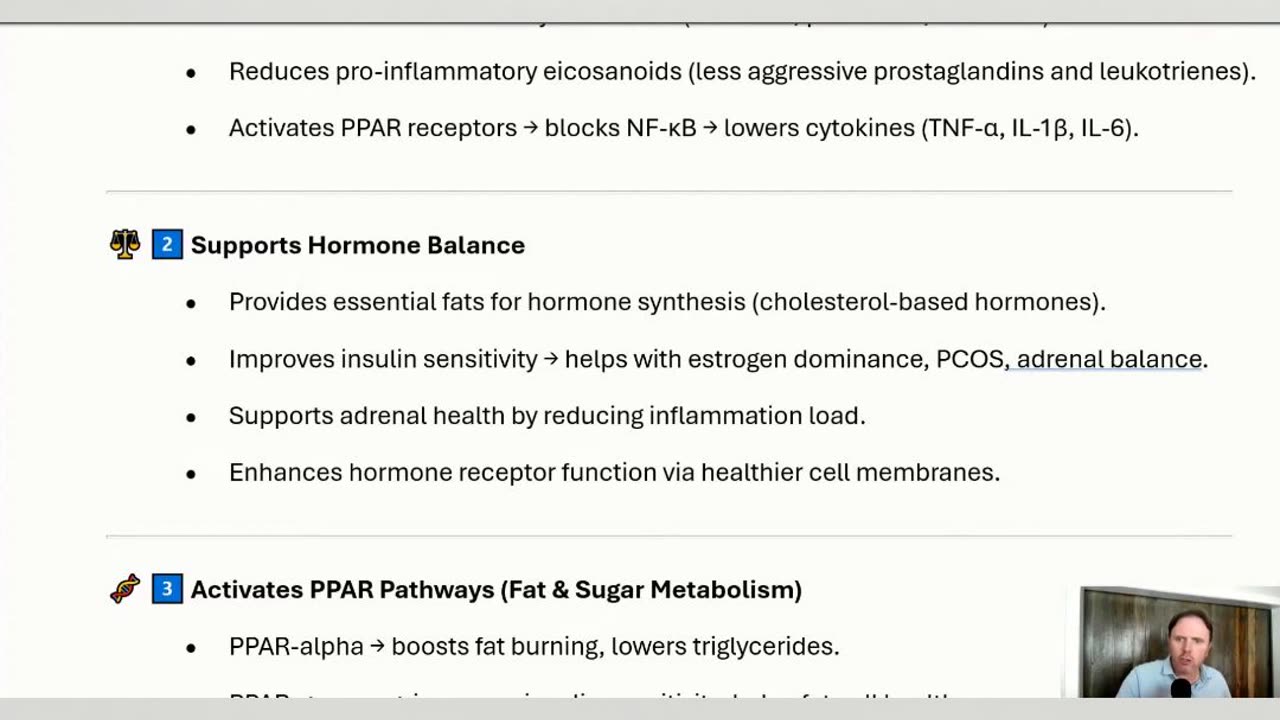Click the divider above 'Activates PPAR Pathways'

(x=668, y=536)
